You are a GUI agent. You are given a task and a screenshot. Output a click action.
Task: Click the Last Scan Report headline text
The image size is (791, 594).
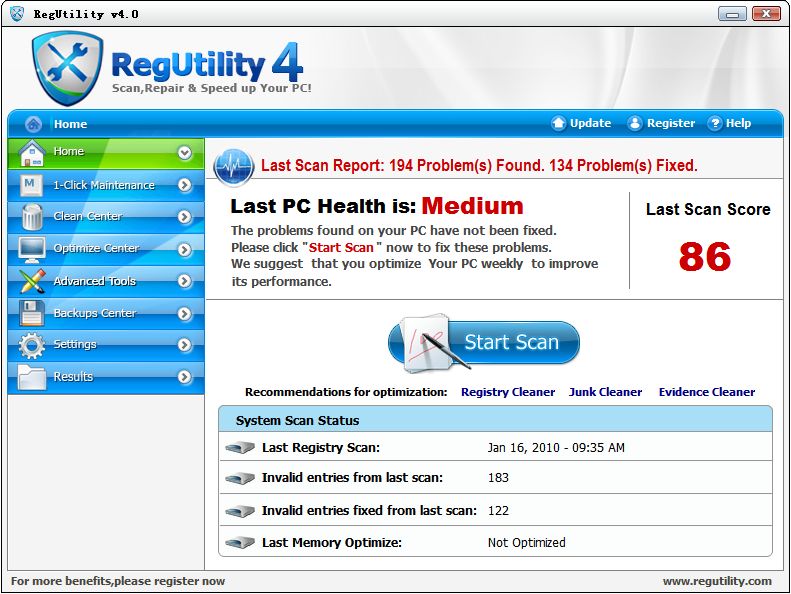[x=479, y=166]
